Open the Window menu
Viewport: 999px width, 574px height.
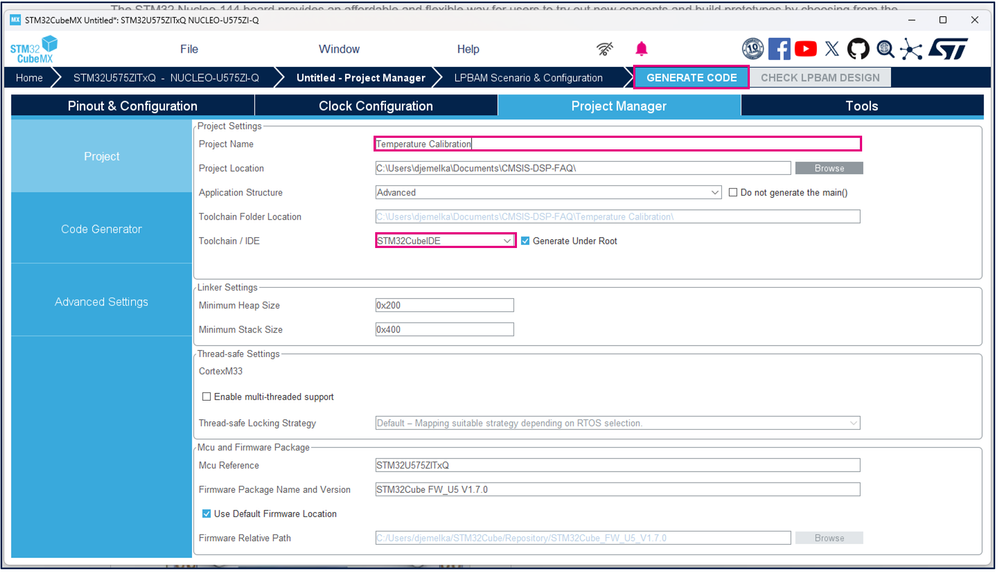[x=339, y=49]
